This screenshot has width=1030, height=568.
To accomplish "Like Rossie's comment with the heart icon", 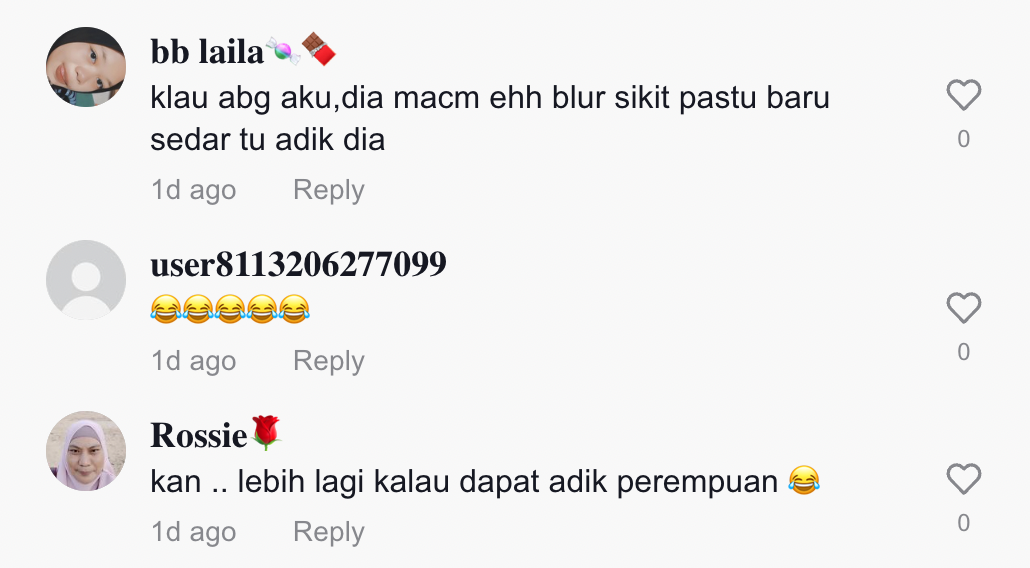I will pos(963,479).
